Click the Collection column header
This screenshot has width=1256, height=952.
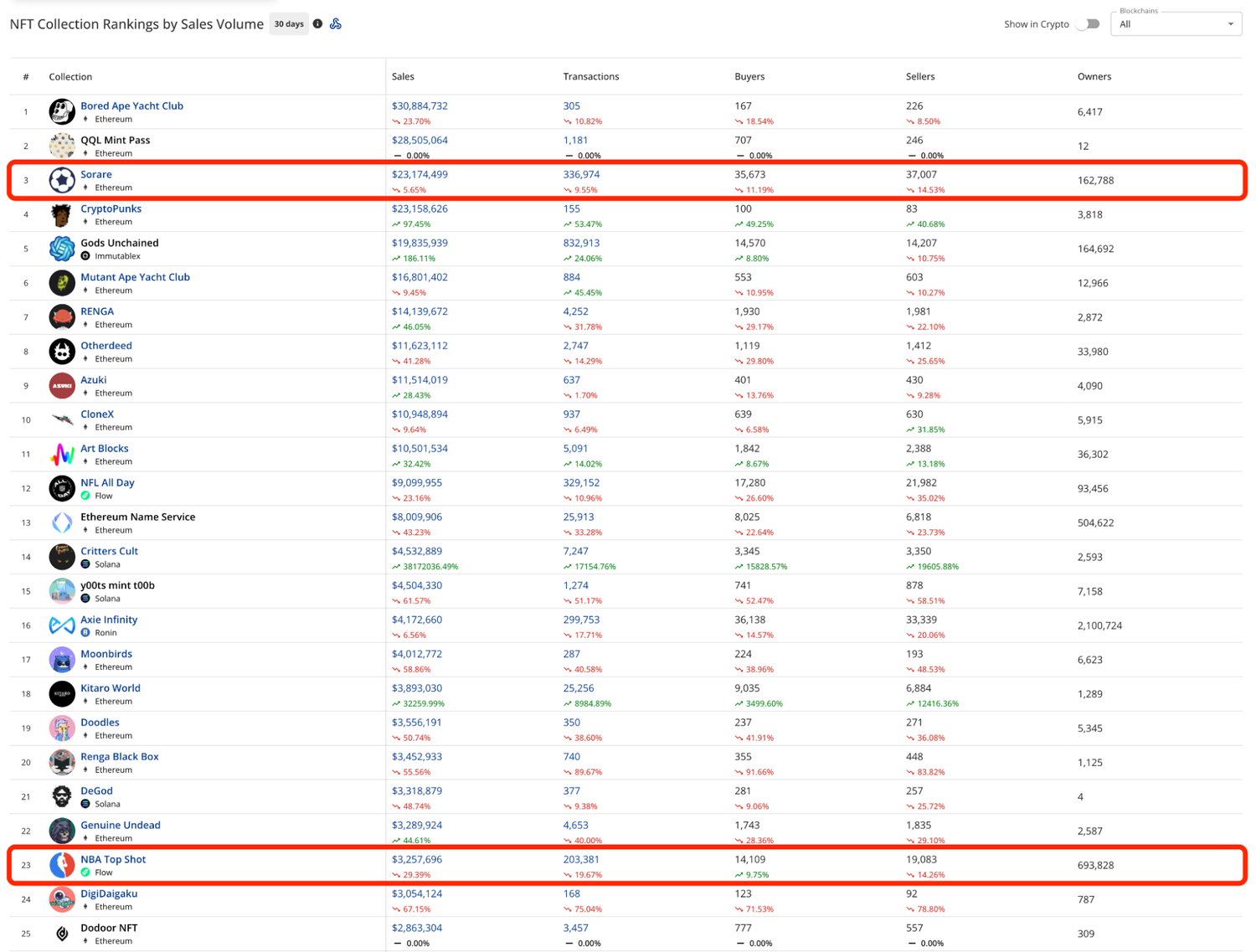[70, 76]
